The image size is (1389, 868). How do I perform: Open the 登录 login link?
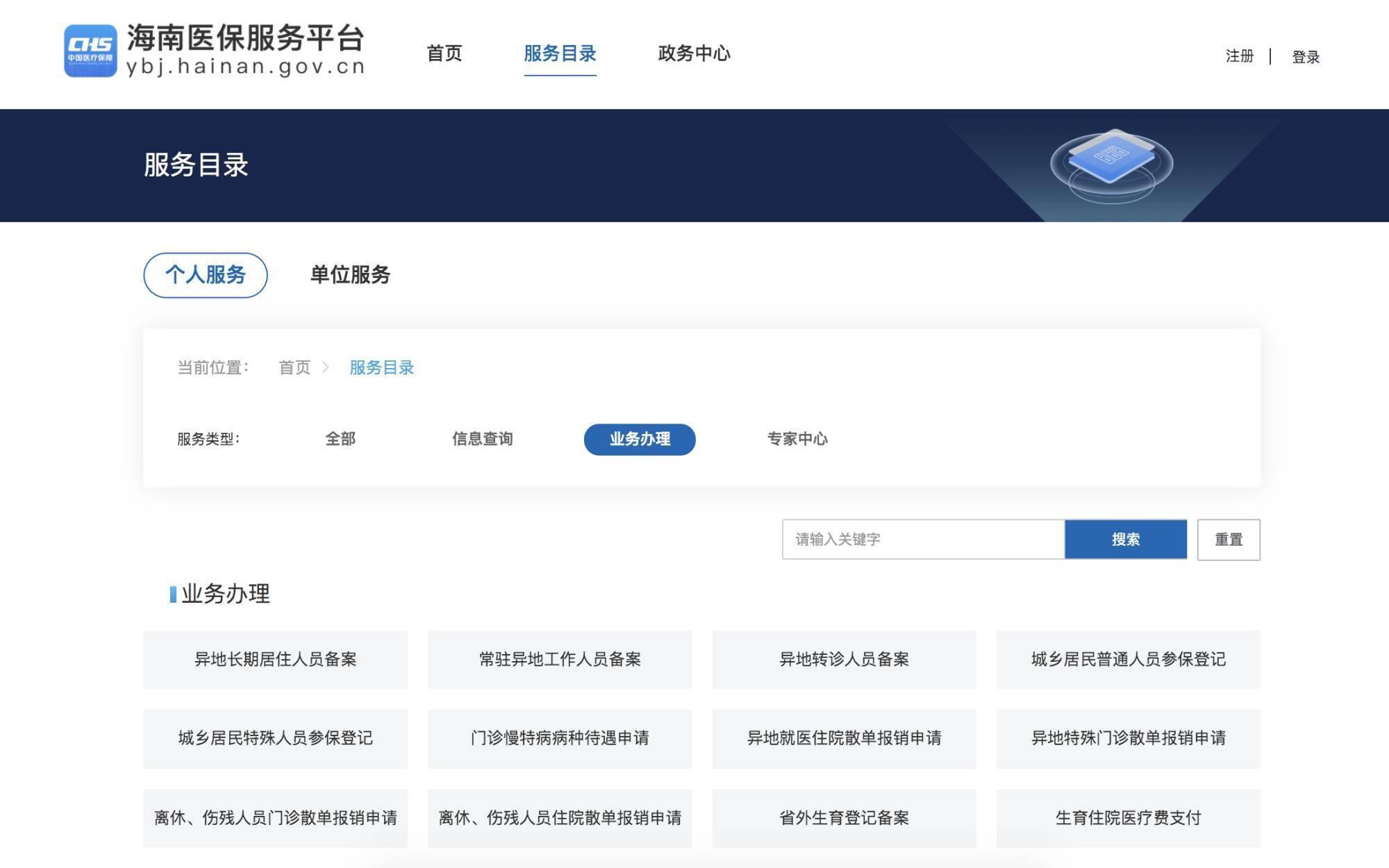[1305, 58]
